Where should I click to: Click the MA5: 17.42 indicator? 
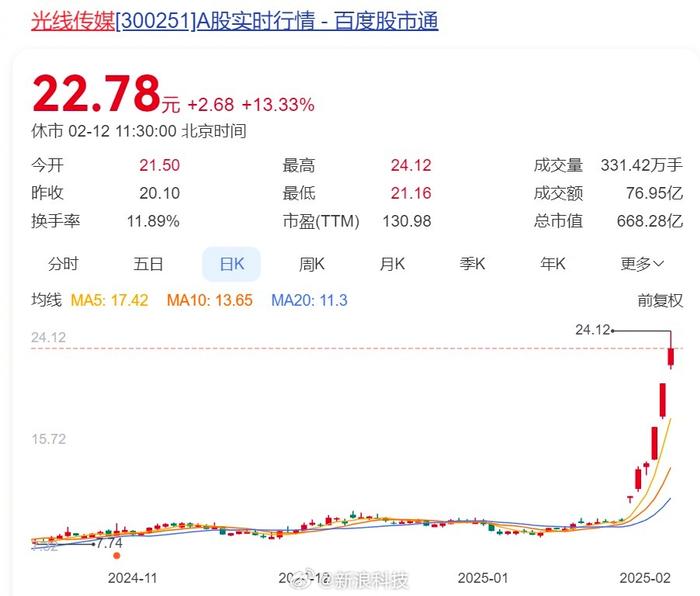point(109,300)
